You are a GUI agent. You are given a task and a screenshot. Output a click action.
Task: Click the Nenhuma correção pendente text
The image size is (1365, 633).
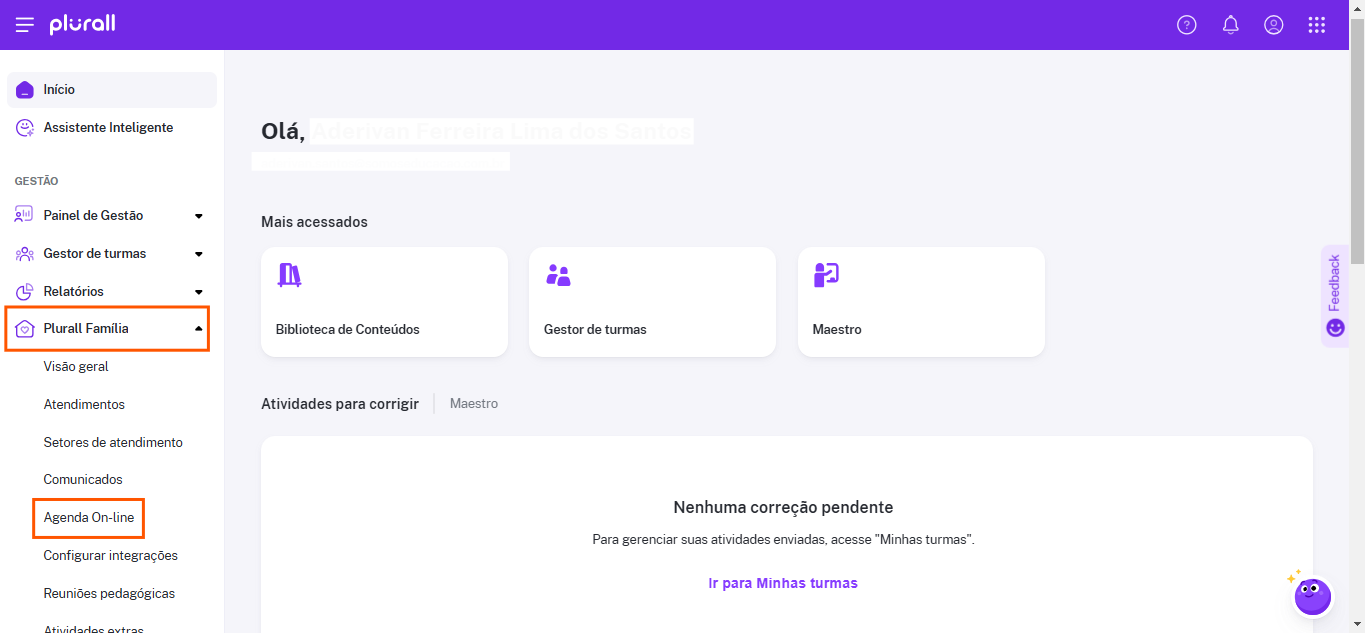[783, 508]
